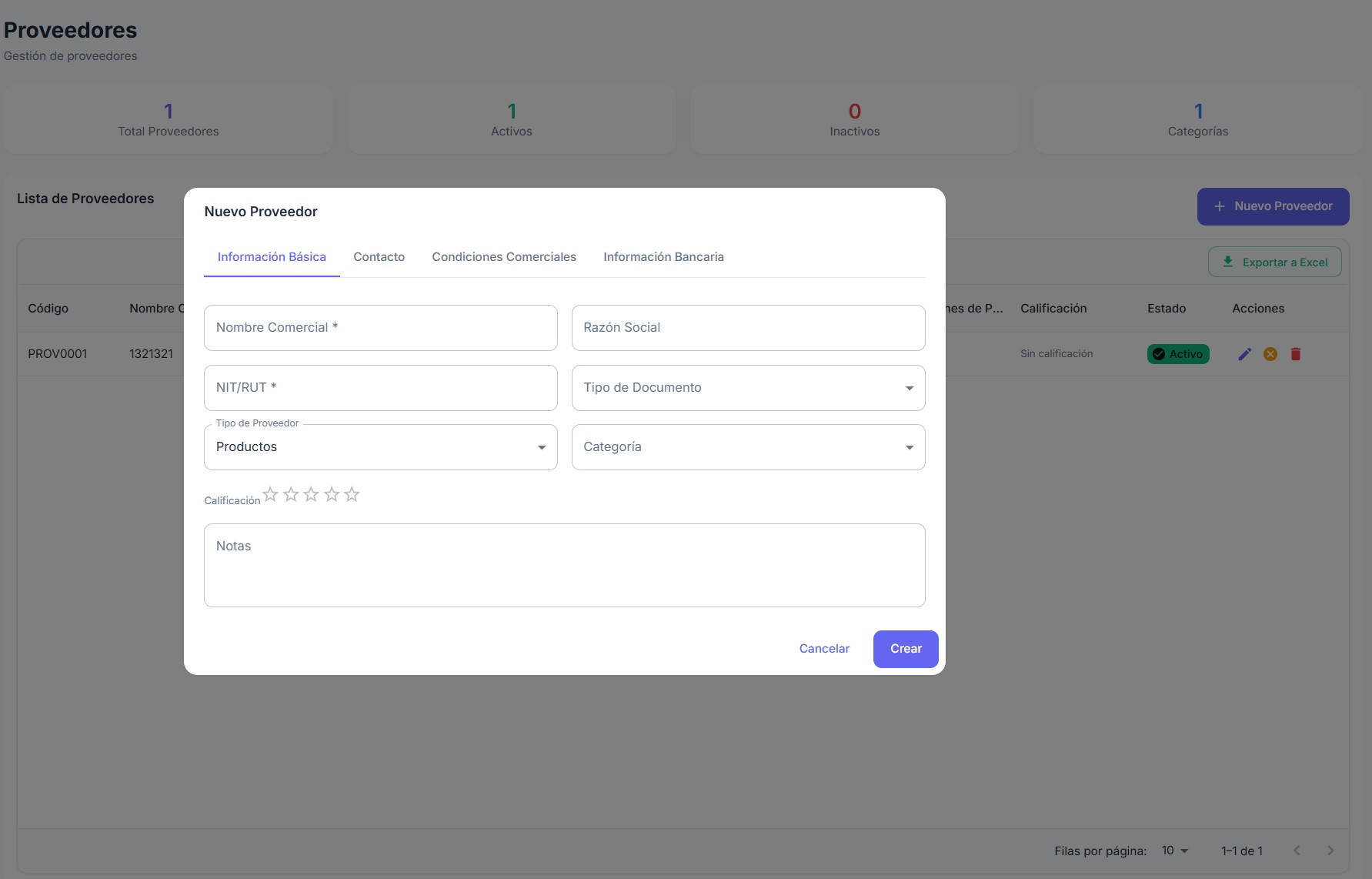1372x879 pixels.
Task: Click the orange deactivate icon for PROV0001
Action: pos(1270,354)
